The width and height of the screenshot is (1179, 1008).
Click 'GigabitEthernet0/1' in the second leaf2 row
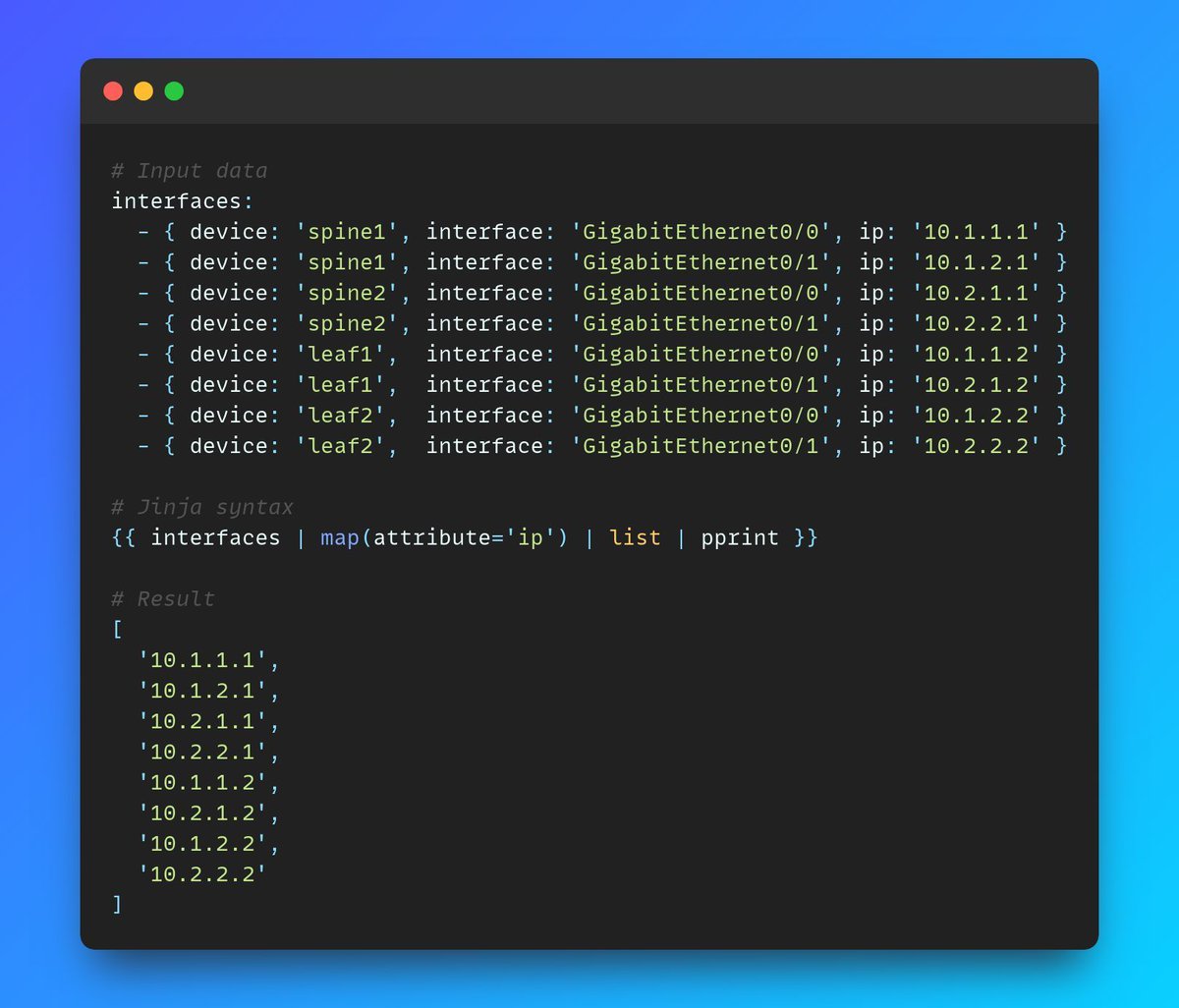pos(702,446)
